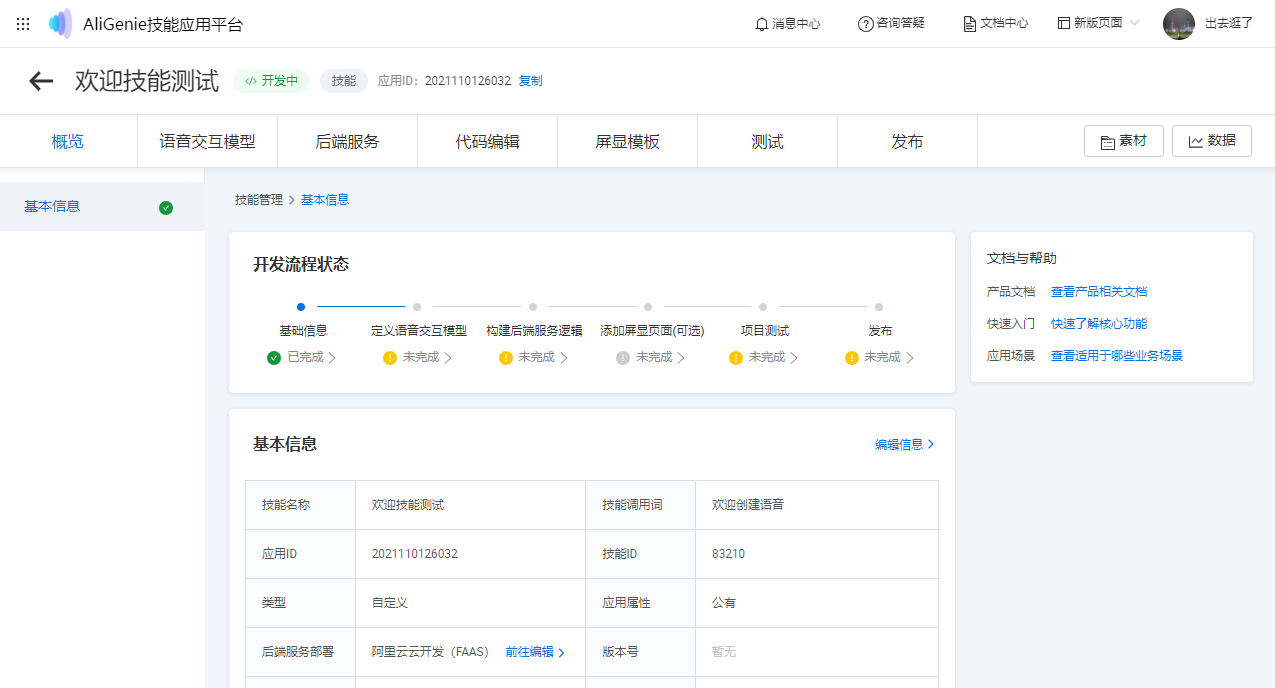Open 快速了解核心功能 link
This screenshot has width=1275, height=688.
[1099, 324]
